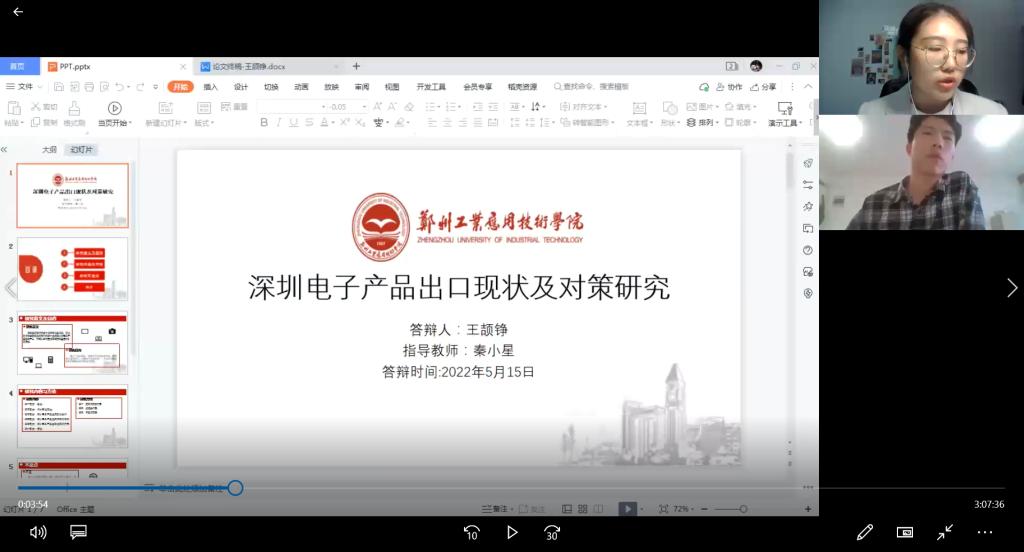Click the 分享 share button
Screen dimensions: 1024x552
(764, 87)
